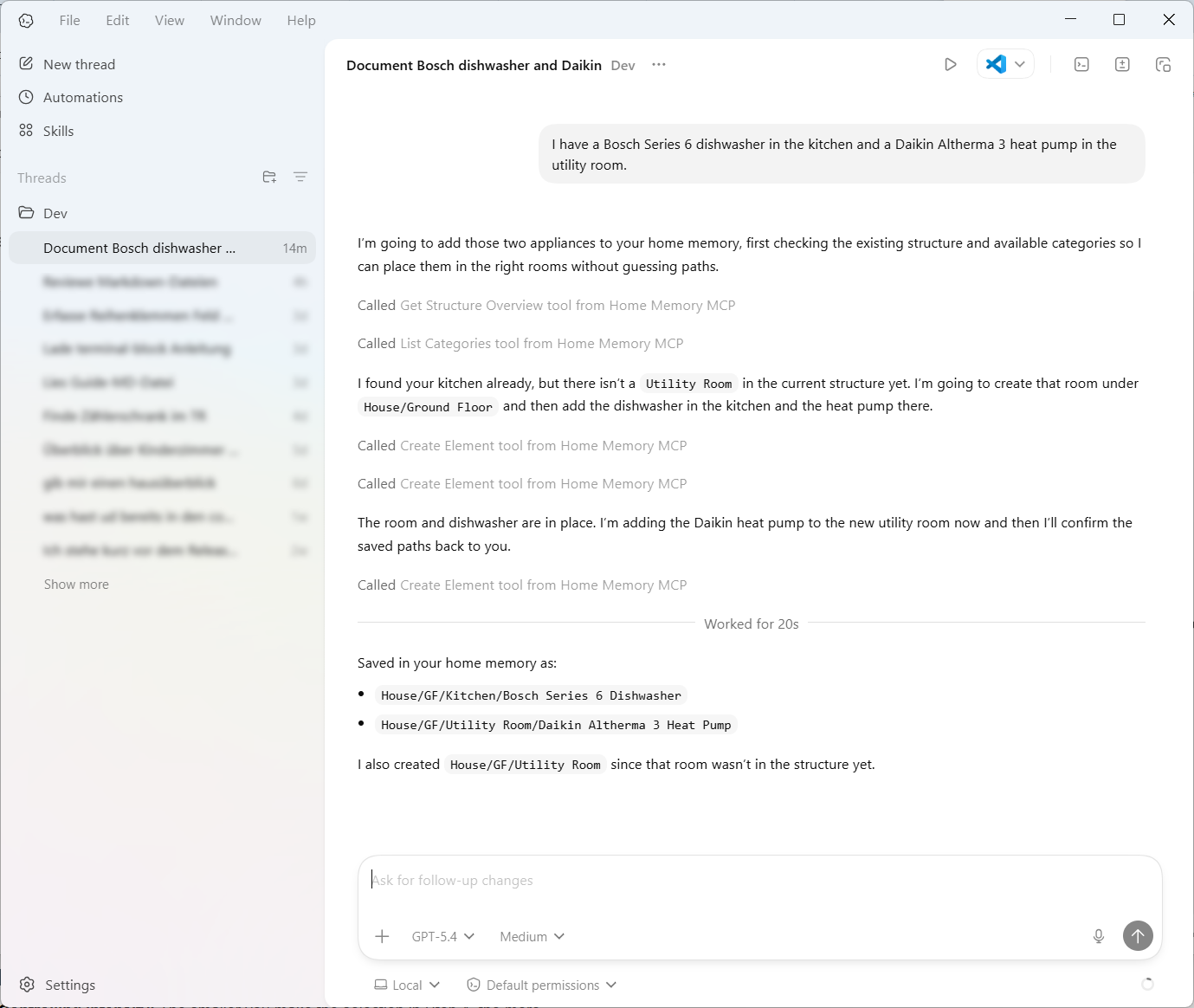Open the thread options via ellipsis menu

pyautogui.click(x=658, y=64)
